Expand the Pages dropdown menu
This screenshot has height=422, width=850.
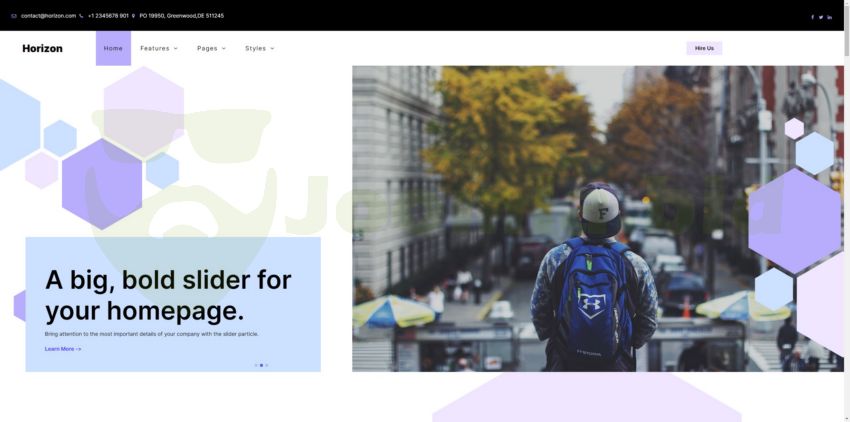tap(211, 48)
